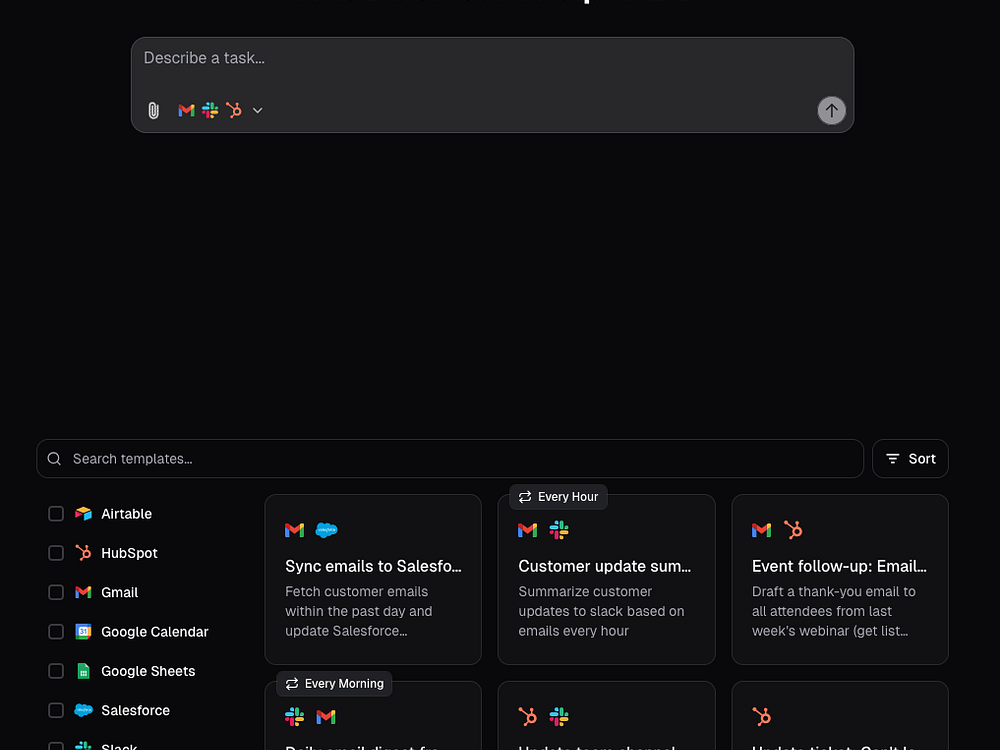Image resolution: width=1000 pixels, height=750 pixels.
Task: Click Gmail icon on Customer update card
Action: pos(527,530)
